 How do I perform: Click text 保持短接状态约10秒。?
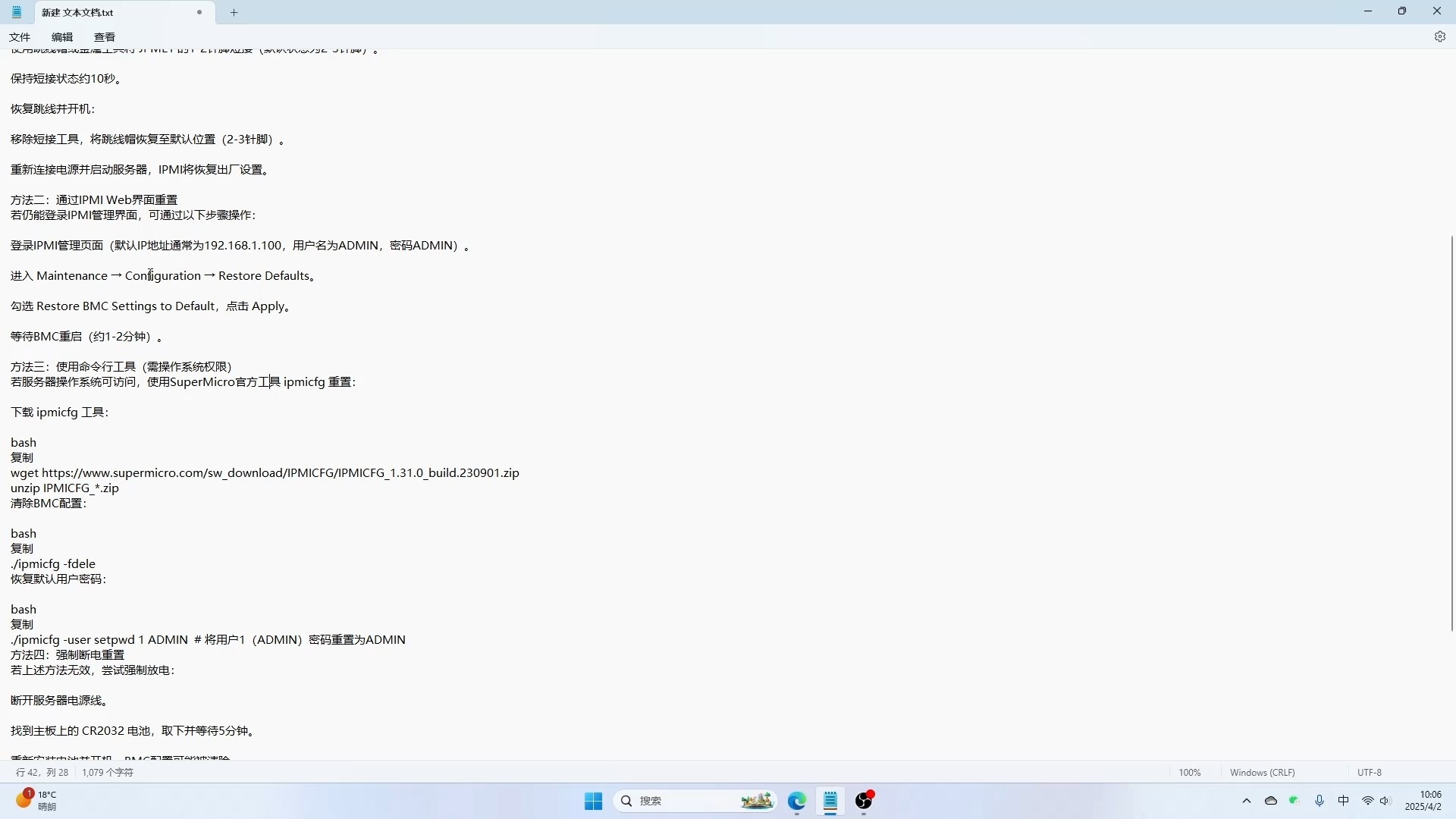[67, 79]
